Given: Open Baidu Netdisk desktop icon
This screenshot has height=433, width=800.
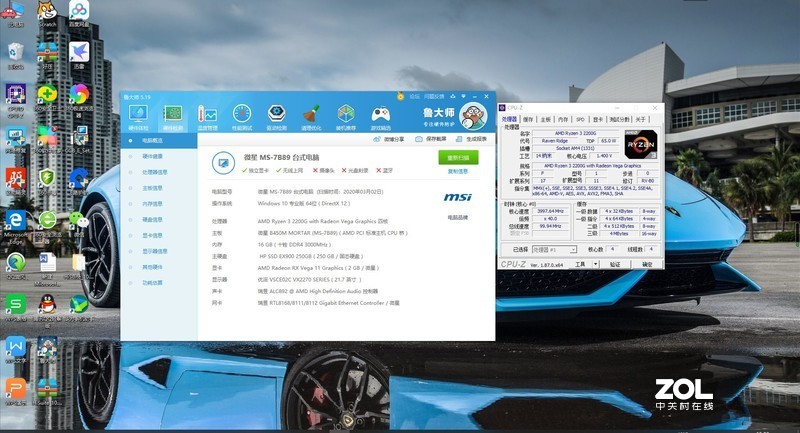Looking at the screenshot, I should [79, 14].
